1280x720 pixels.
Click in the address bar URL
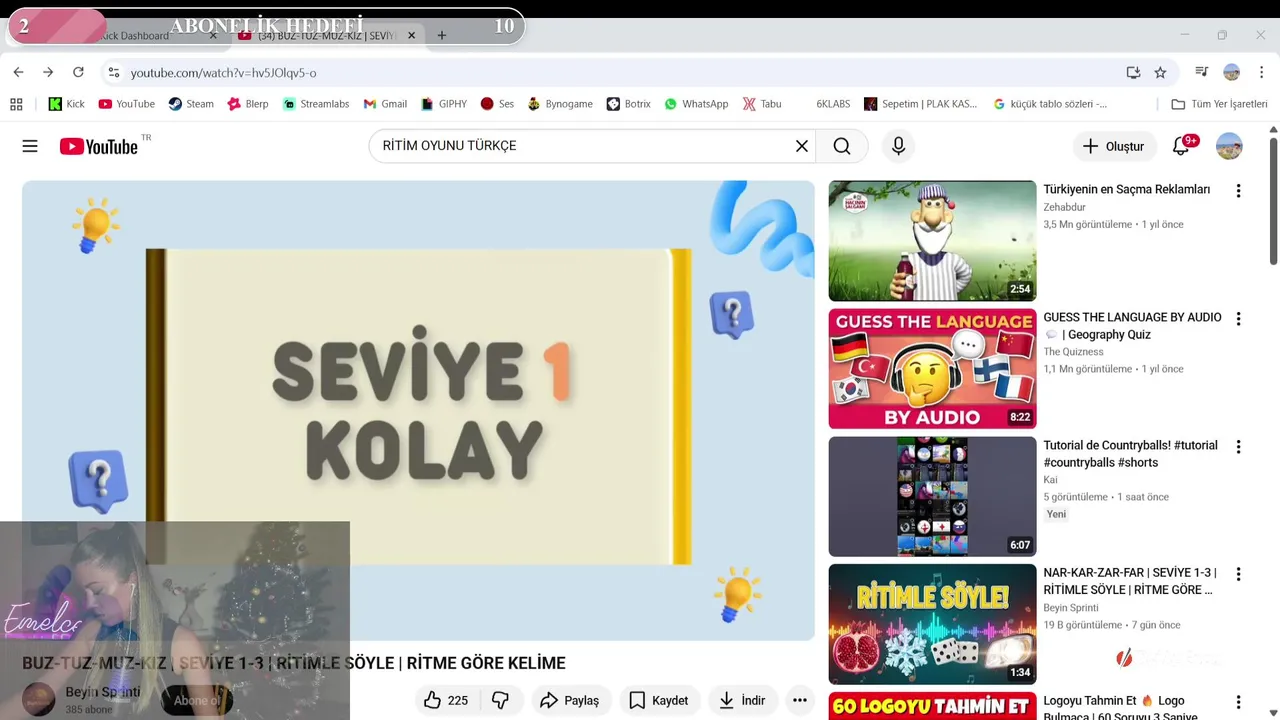tap(223, 72)
